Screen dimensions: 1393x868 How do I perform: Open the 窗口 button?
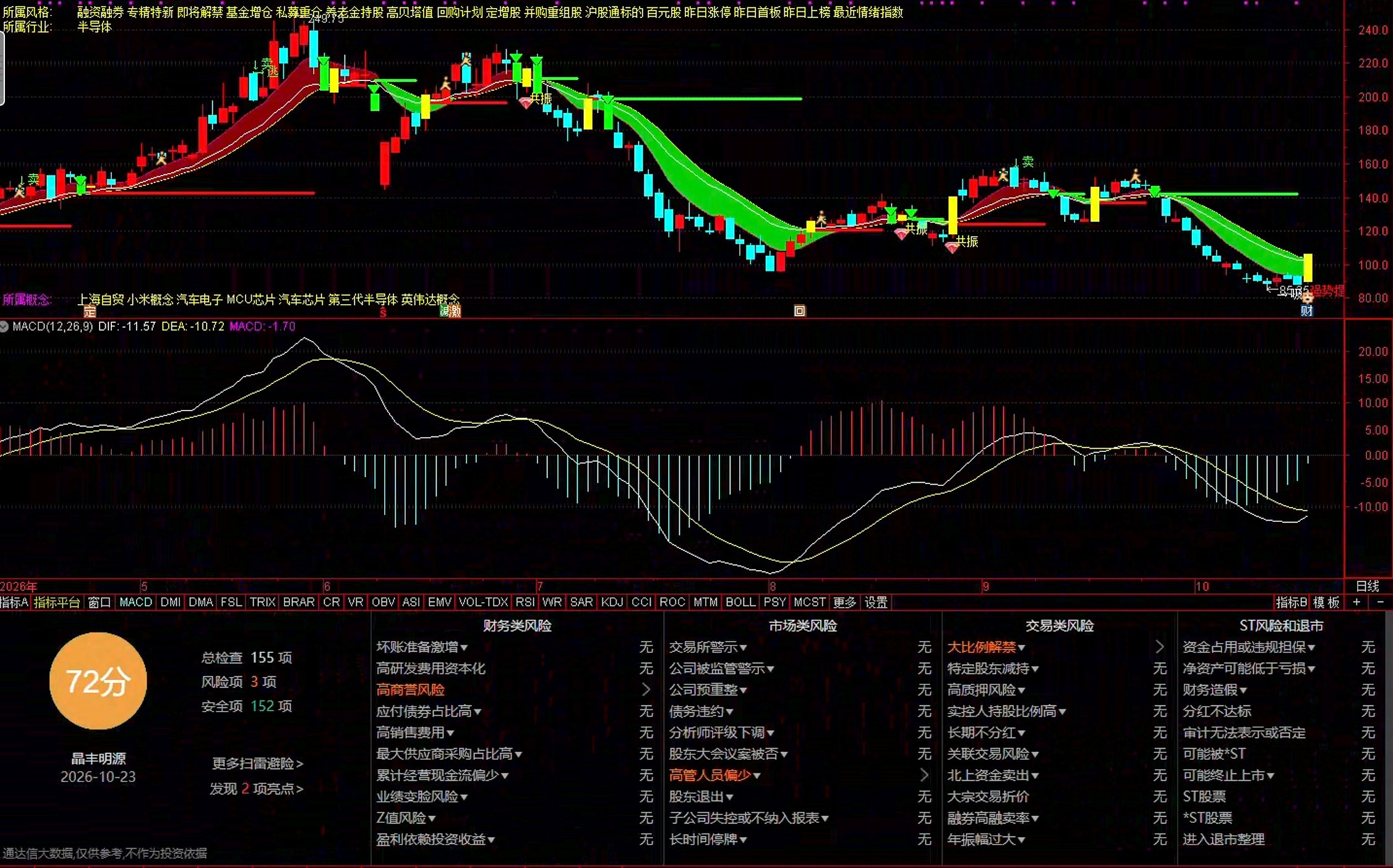[x=99, y=602]
